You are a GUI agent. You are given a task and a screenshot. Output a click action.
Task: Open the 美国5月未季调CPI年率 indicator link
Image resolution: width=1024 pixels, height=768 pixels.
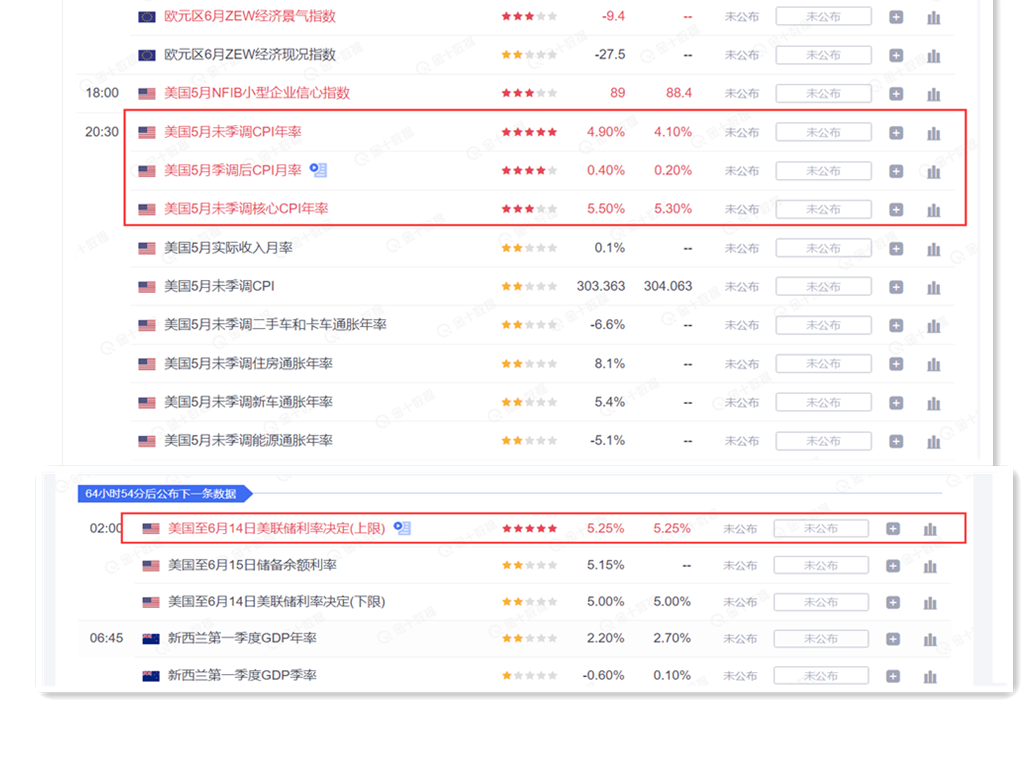(x=233, y=132)
